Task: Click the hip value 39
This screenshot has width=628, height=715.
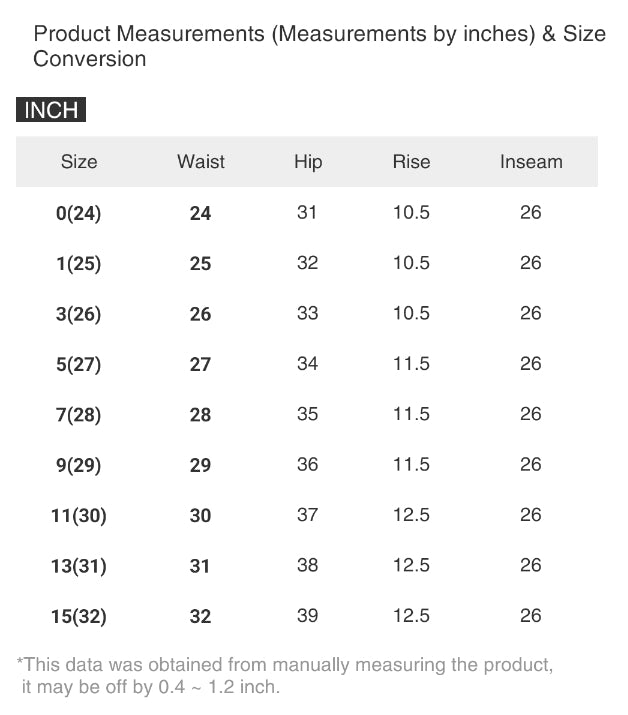Action: point(308,615)
